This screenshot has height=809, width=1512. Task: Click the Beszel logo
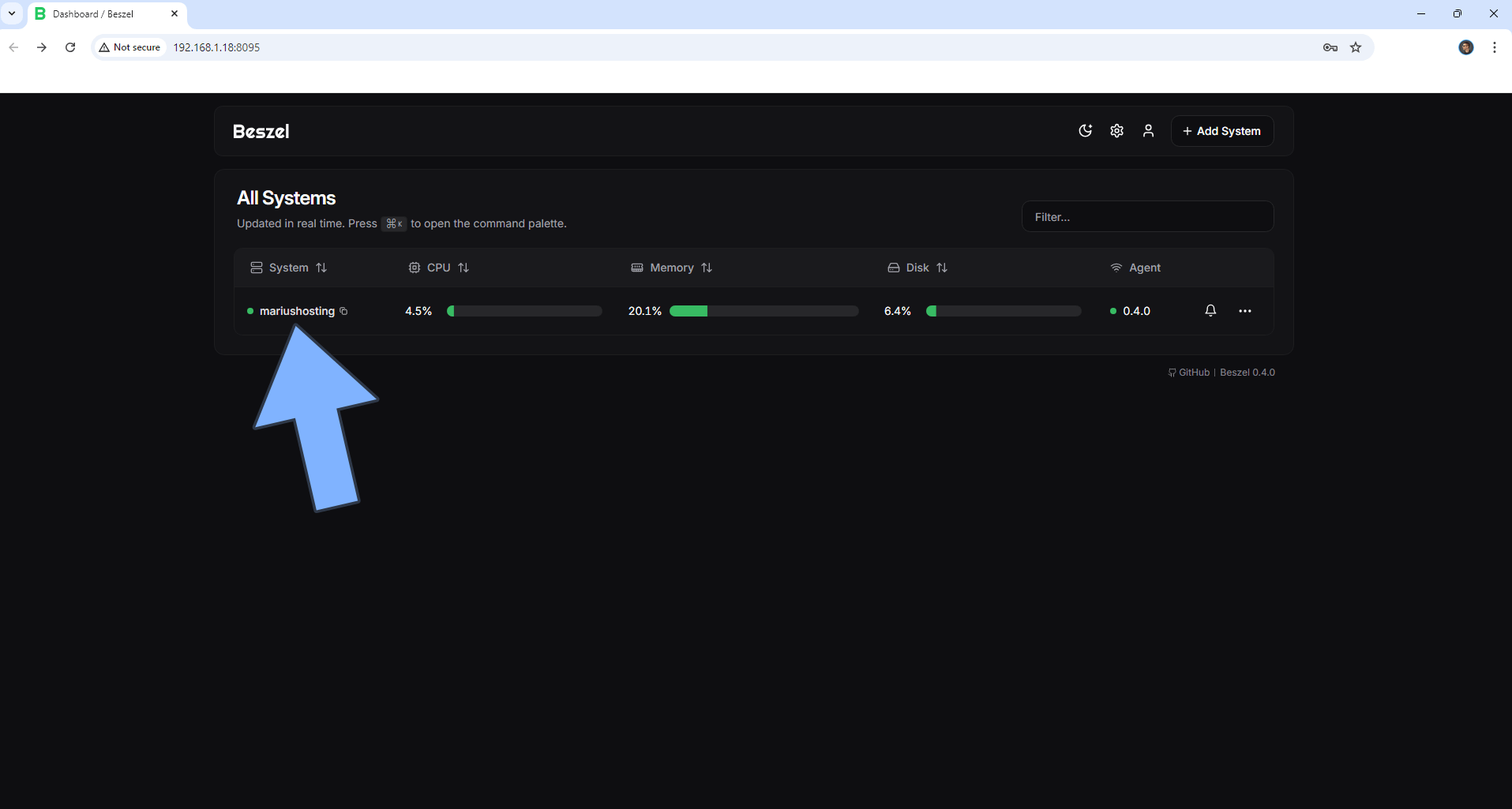point(261,132)
